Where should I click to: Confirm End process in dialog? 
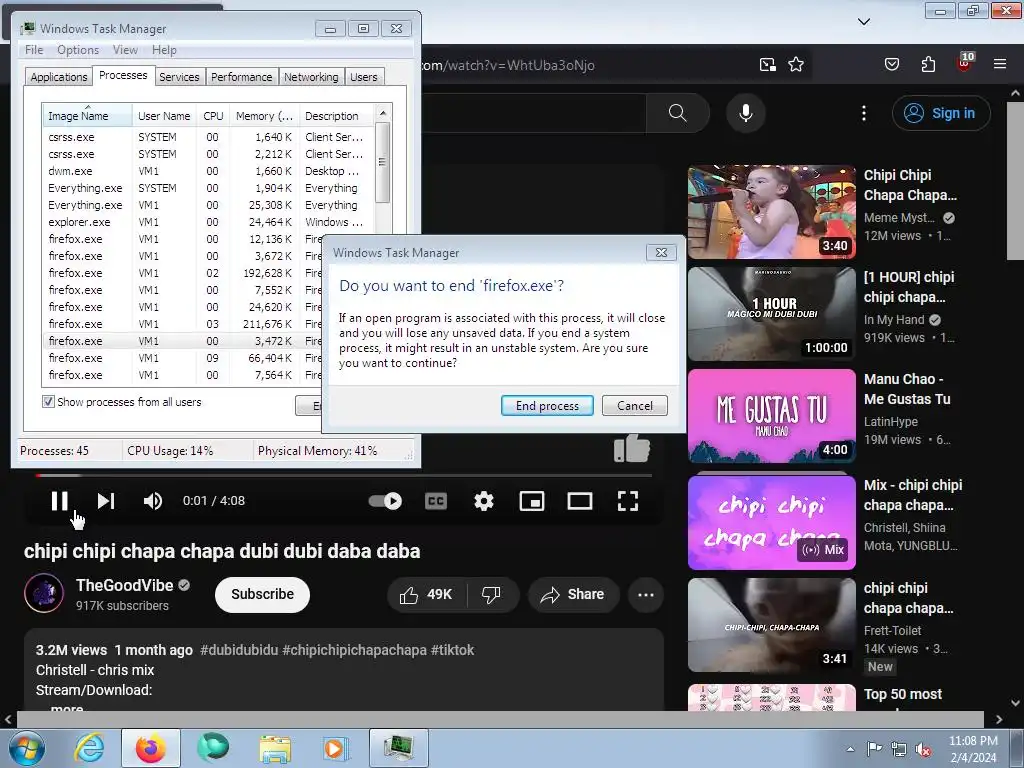click(x=547, y=406)
